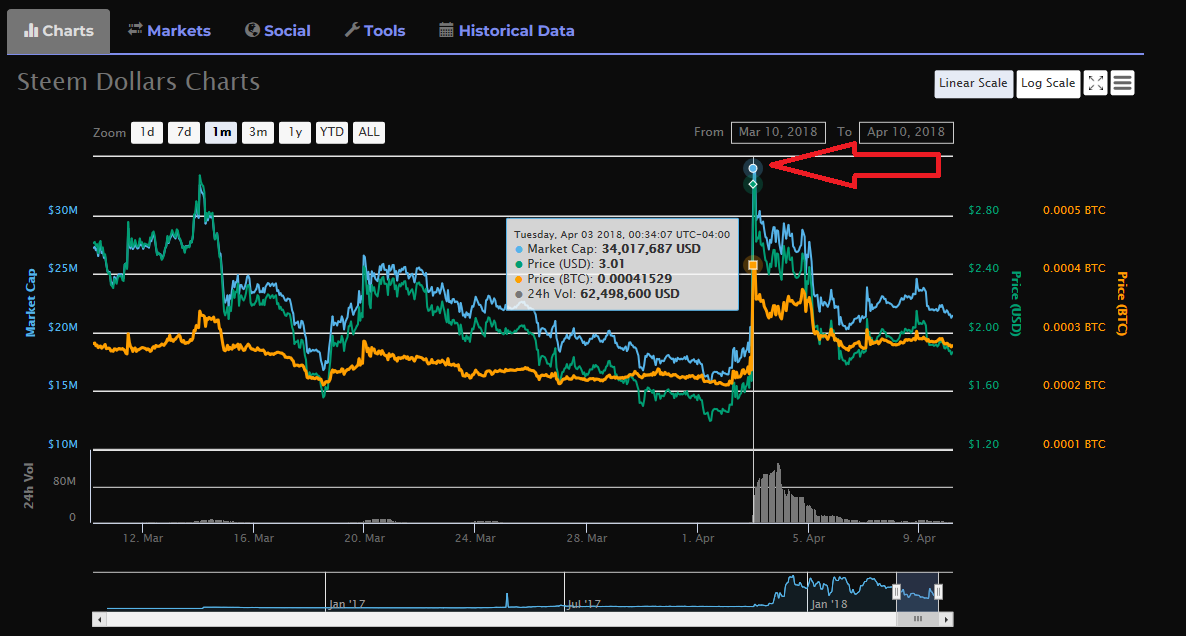The height and width of the screenshot is (636, 1186).
Task: Click the Market Cap data point marker
Action: [753, 168]
